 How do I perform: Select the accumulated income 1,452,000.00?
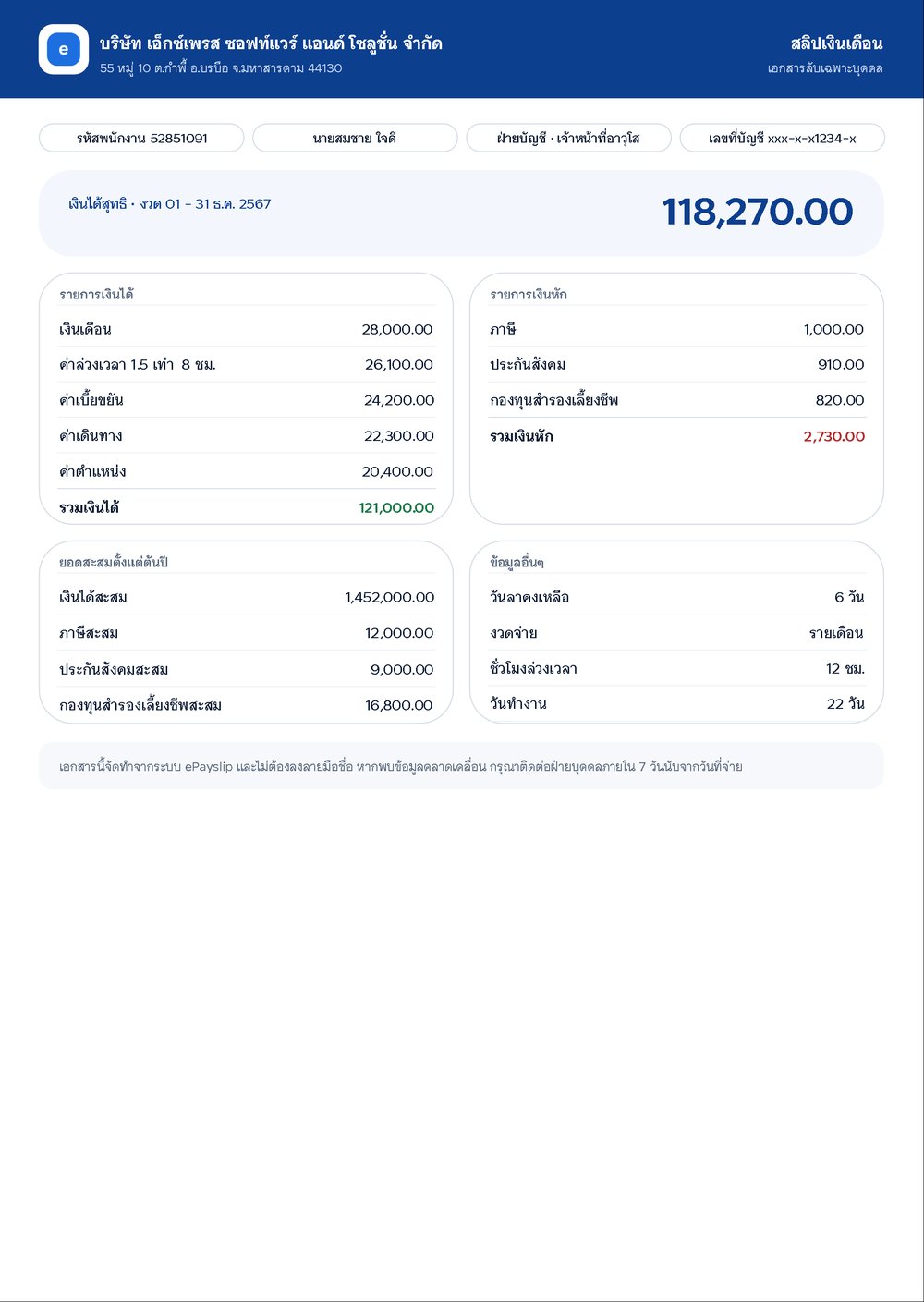pos(390,597)
